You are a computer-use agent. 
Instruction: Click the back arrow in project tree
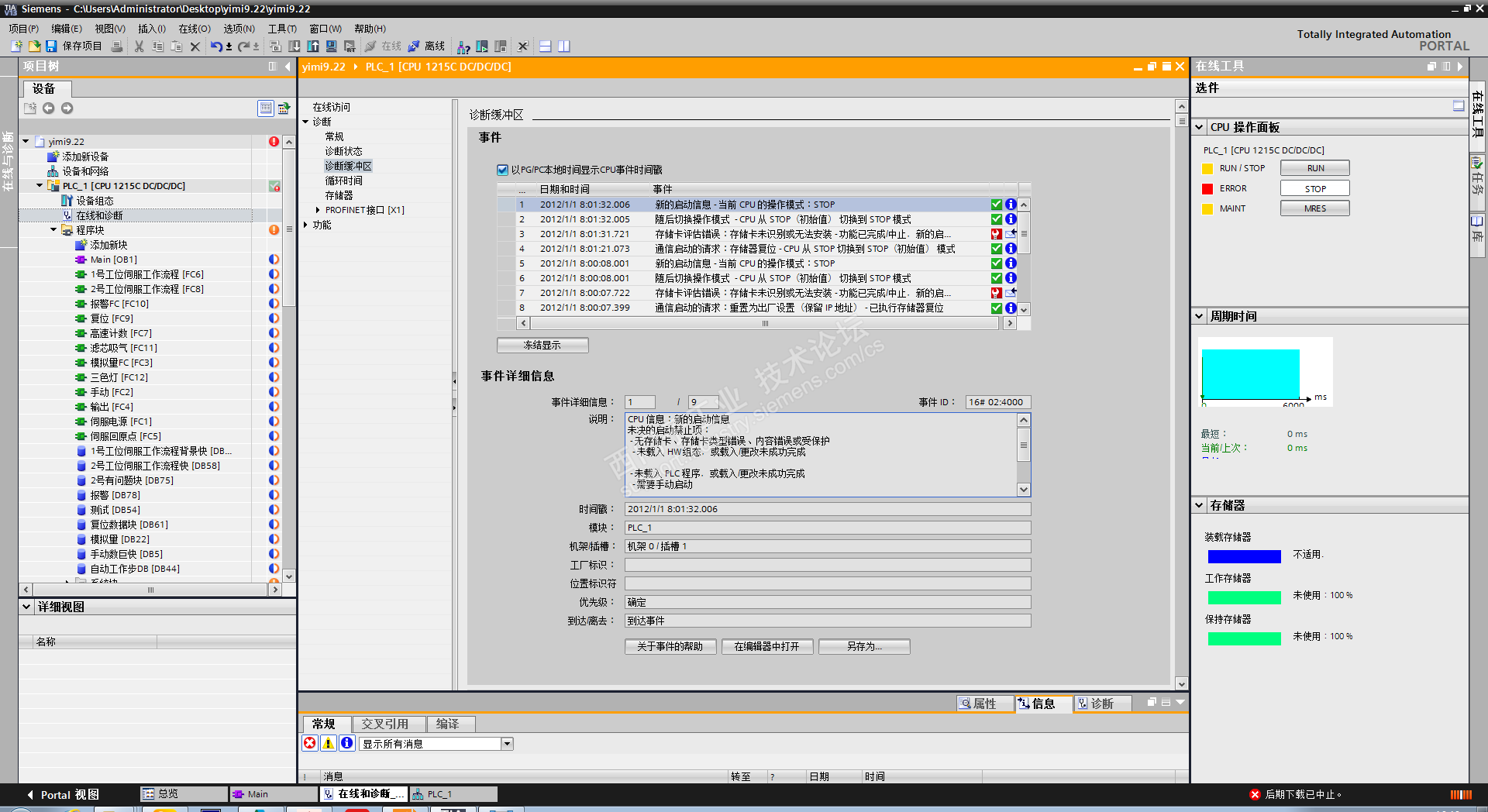click(49, 108)
